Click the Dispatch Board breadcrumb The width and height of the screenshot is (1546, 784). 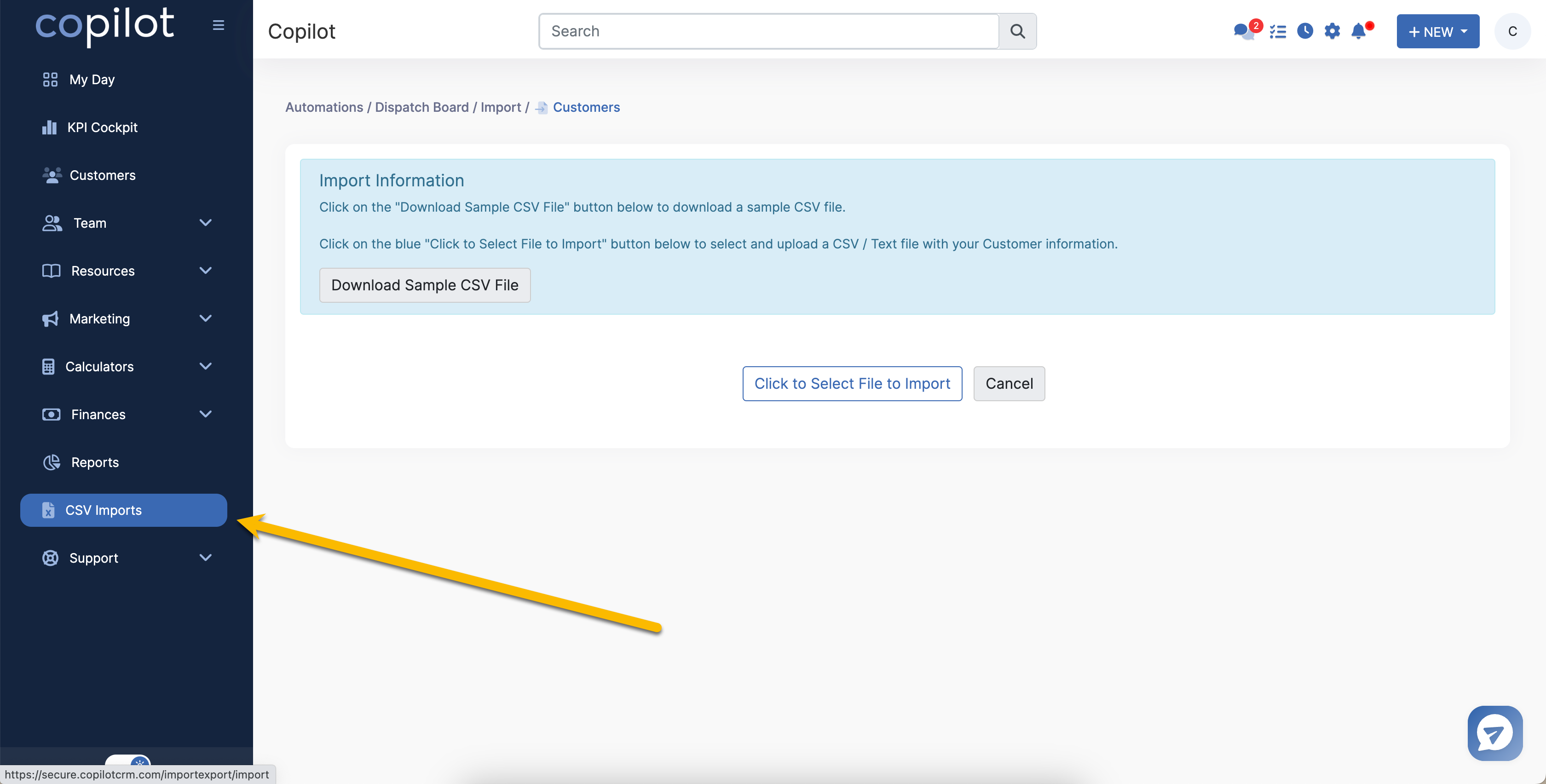[421, 108]
